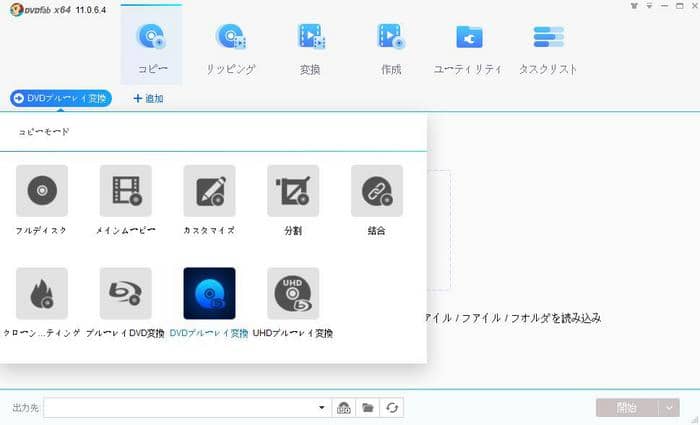
Task: Minimize the DVDFab window
Action: pos(664,6)
